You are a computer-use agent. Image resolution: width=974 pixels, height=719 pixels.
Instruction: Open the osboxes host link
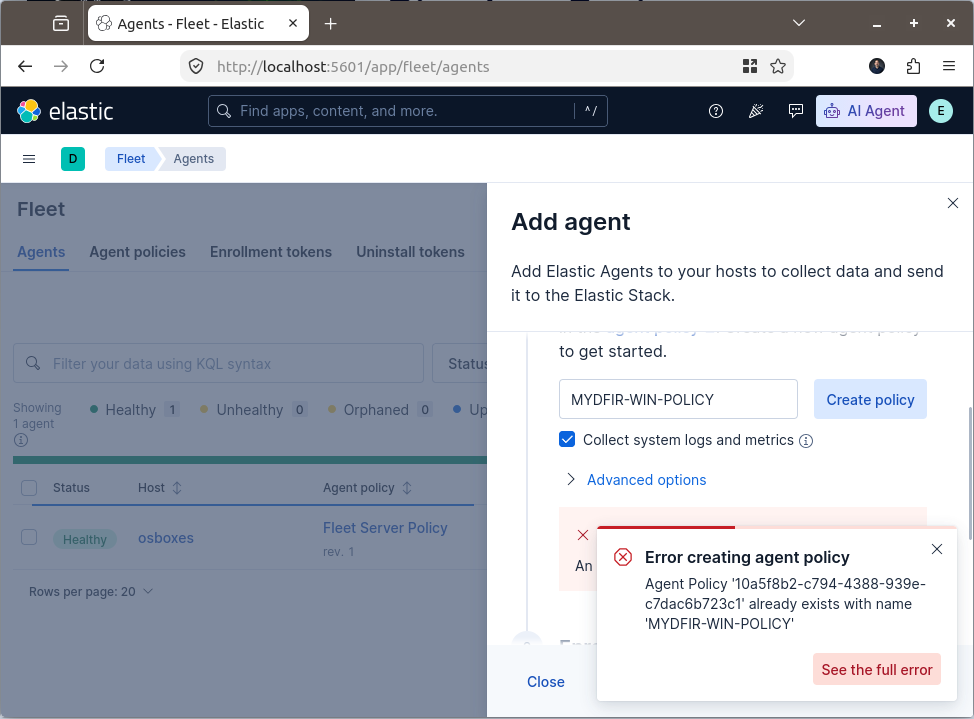(x=166, y=538)
